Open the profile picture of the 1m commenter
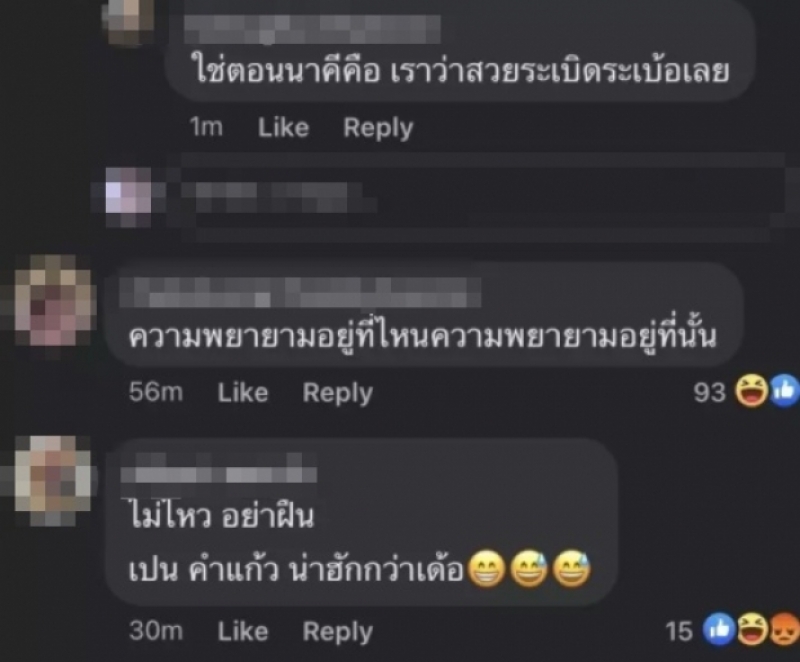Viewport: 800px width, 662px height. pyautogui.click(x=129, y=19)
